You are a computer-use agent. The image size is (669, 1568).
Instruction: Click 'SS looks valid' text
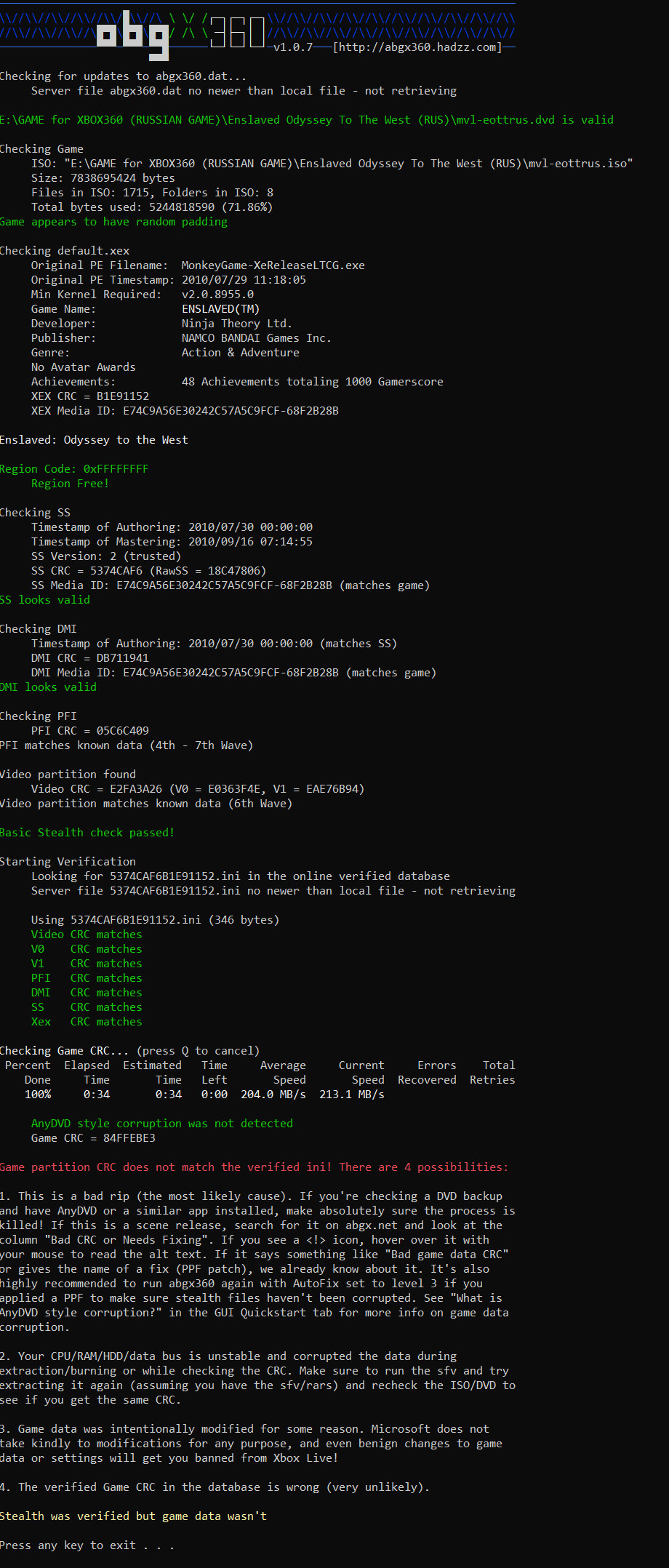coord(45,600)
